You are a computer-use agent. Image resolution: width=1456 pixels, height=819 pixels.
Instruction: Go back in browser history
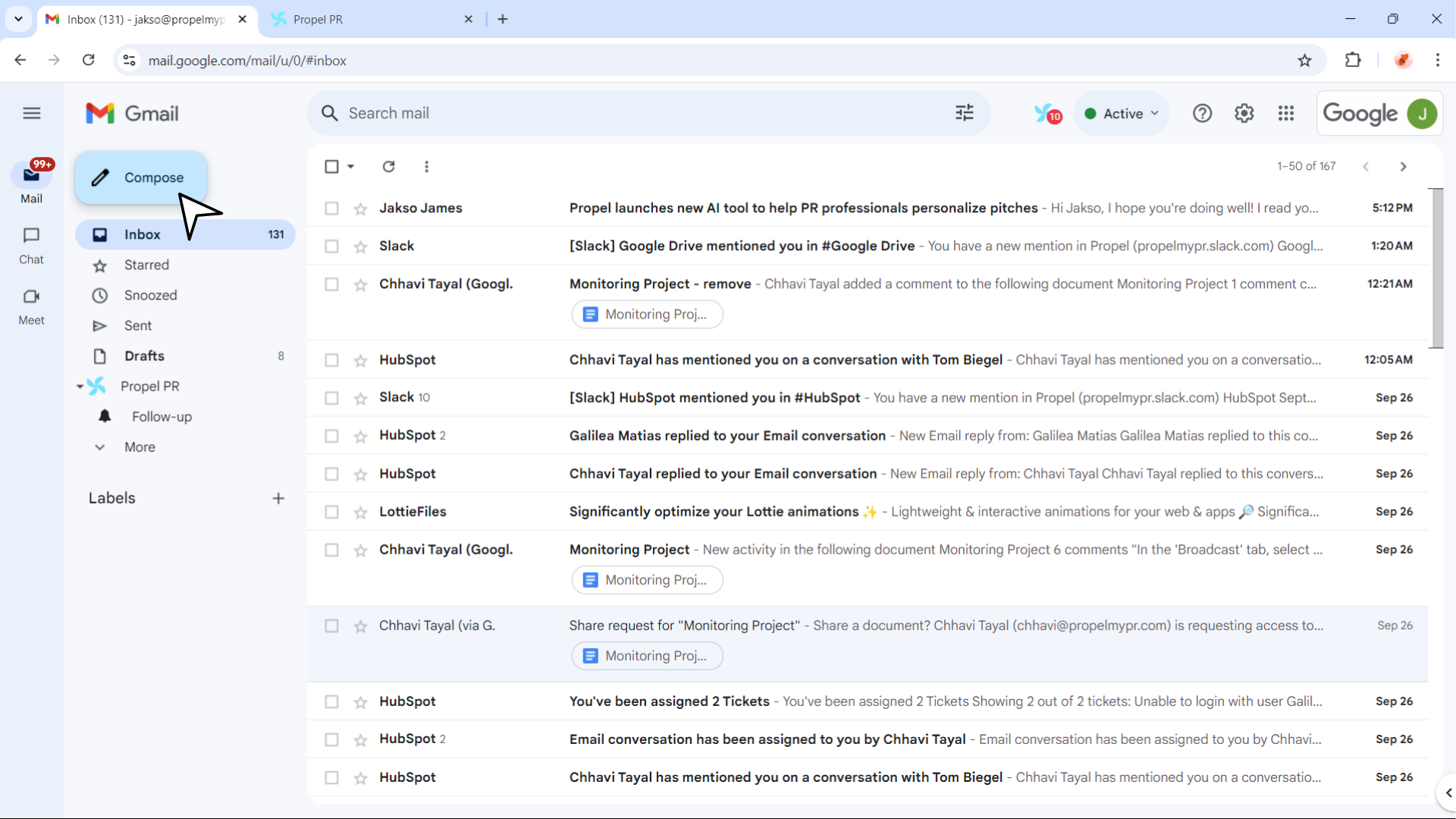coord(20,60)
